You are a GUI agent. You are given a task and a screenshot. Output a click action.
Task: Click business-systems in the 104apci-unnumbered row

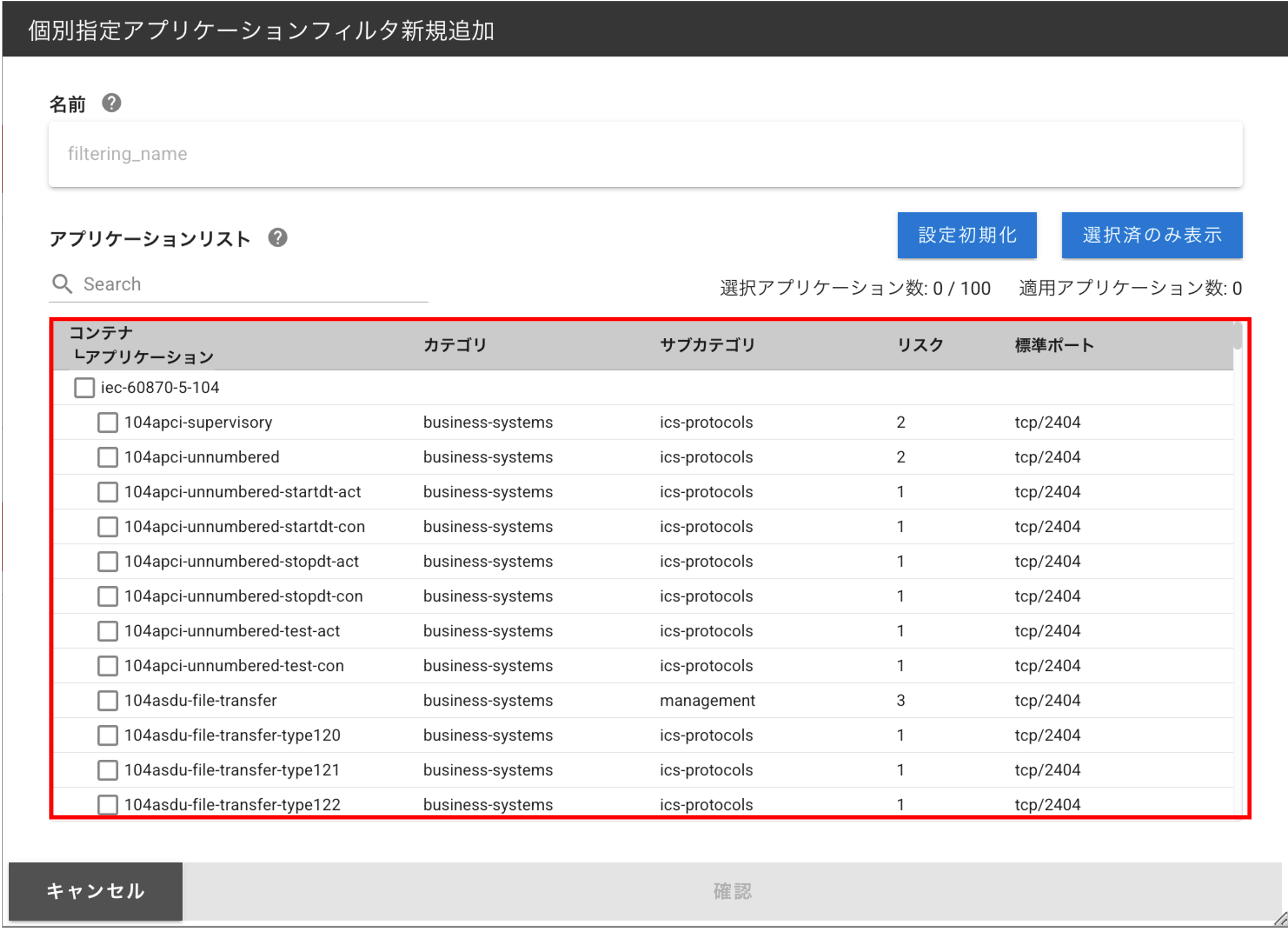[488, 457]
